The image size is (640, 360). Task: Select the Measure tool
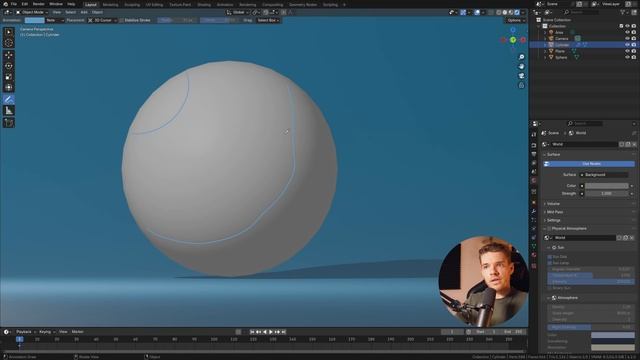(9, 111)
